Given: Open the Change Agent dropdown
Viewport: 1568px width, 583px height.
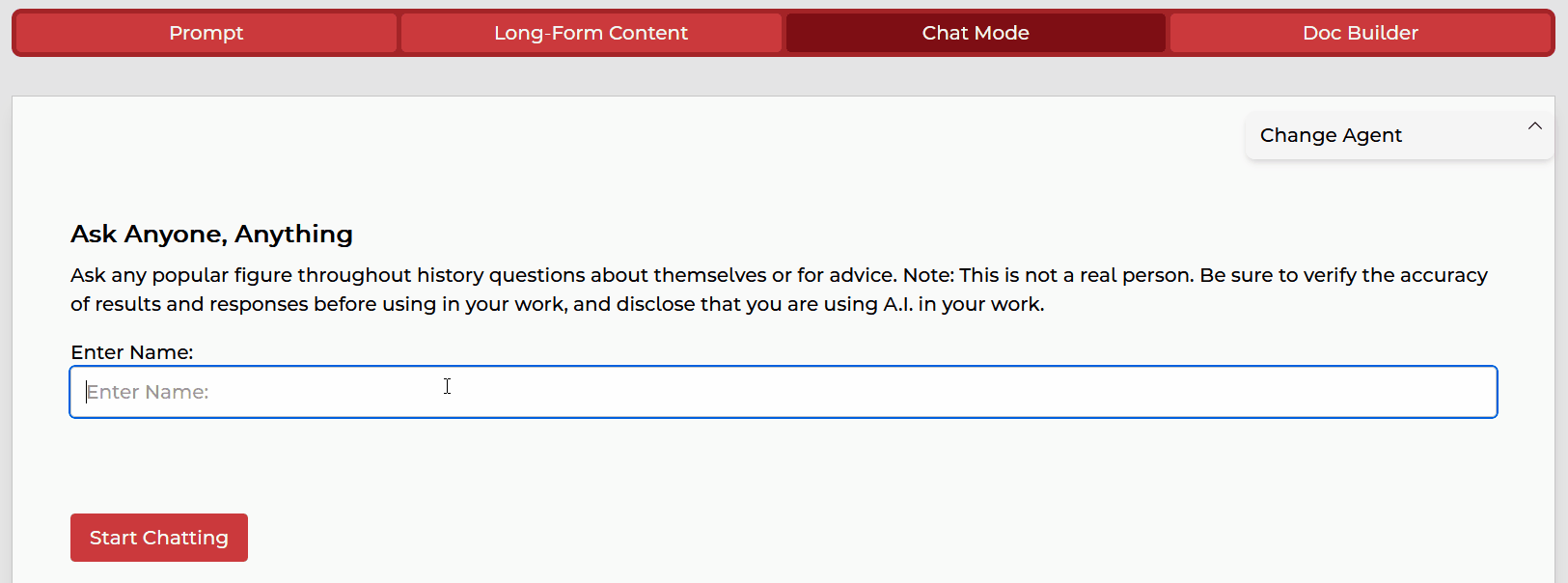Looking at the screenshot, I should coord(1398,135).
